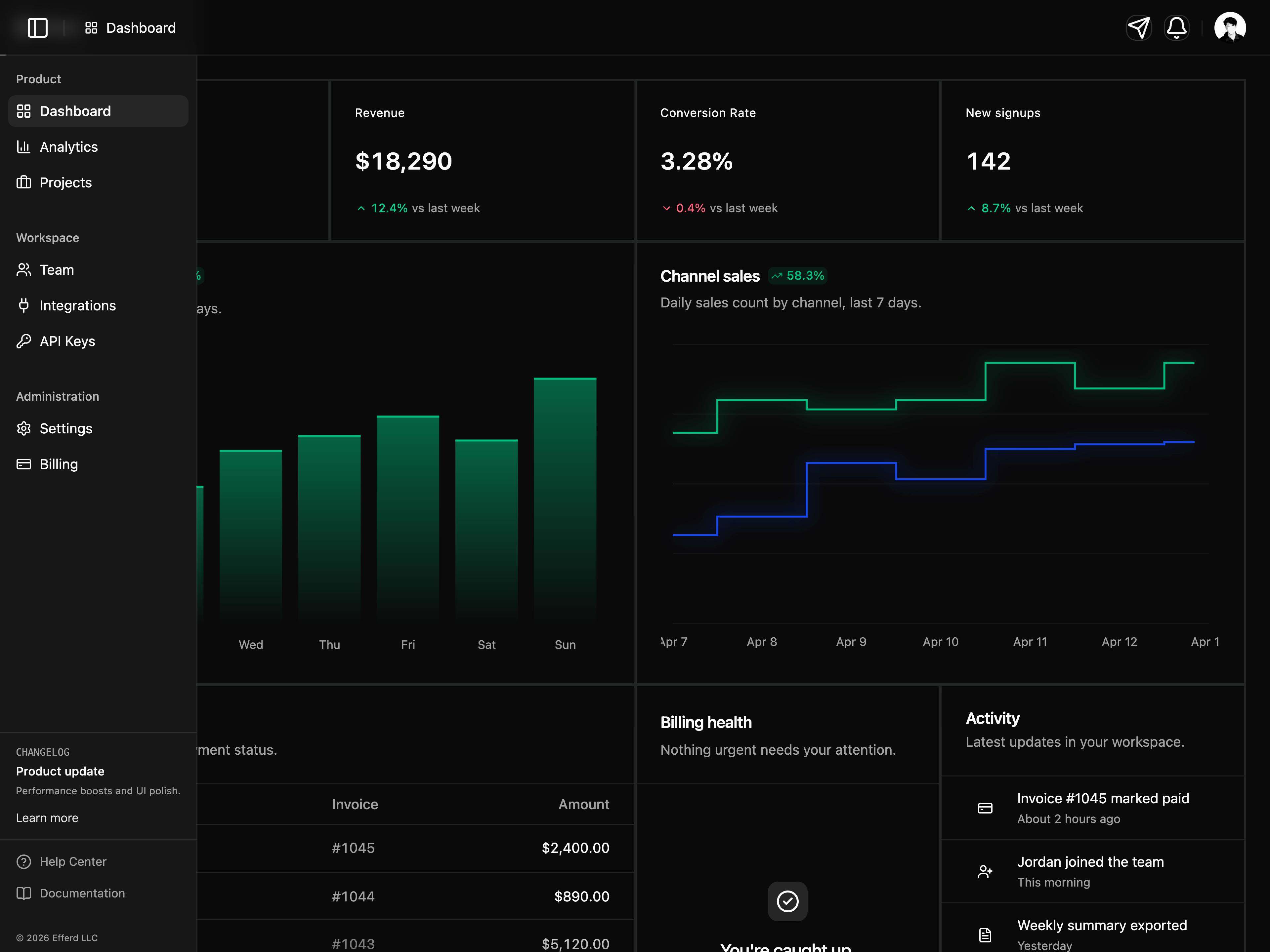Click the Dashboard breadcrumb title
The image size is (1270, 952).
(x=141, y=27)
